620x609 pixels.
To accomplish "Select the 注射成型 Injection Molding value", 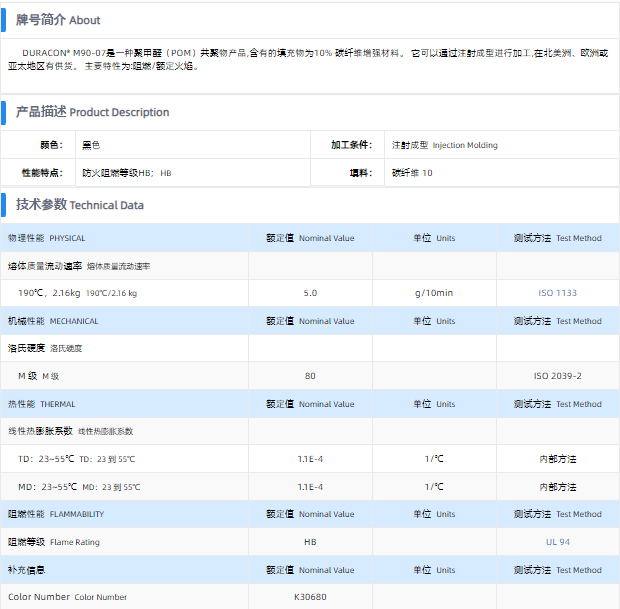I will pos(444,145).
